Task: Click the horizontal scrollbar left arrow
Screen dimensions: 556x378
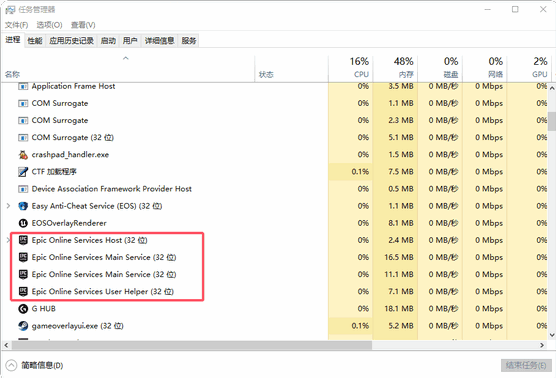Action: [6, 345]
